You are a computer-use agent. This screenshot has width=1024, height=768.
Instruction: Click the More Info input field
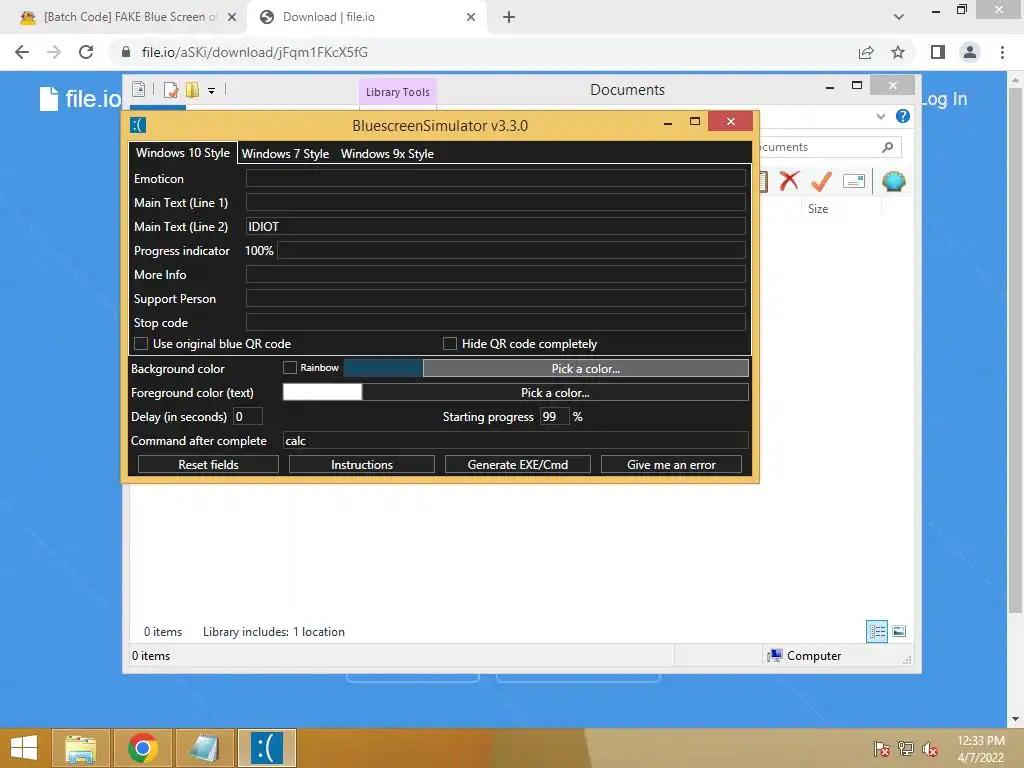pos(496,274)
